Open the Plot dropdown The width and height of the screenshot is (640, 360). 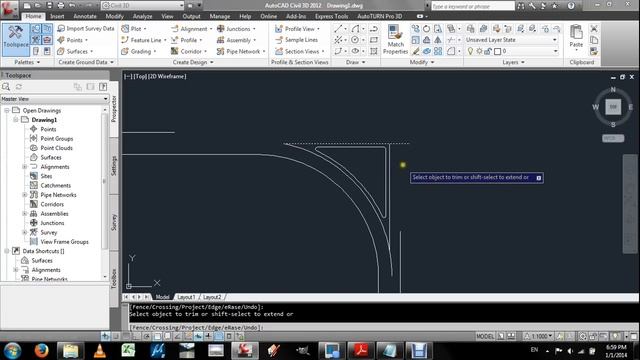pyautogui.click(x=134, y=29)
